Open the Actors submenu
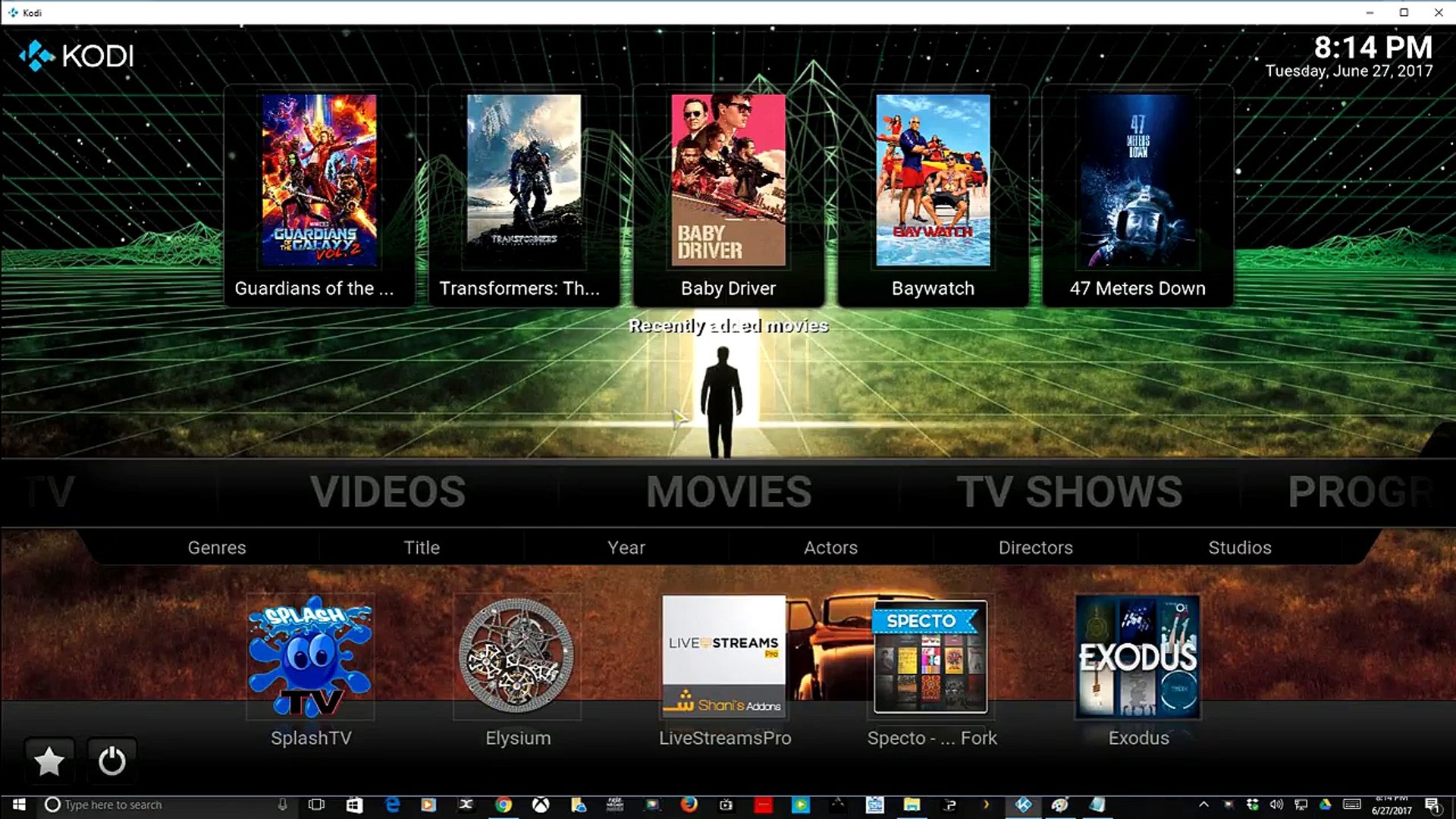The height and width of the screenshot is (819, 1456). (830, 548)
